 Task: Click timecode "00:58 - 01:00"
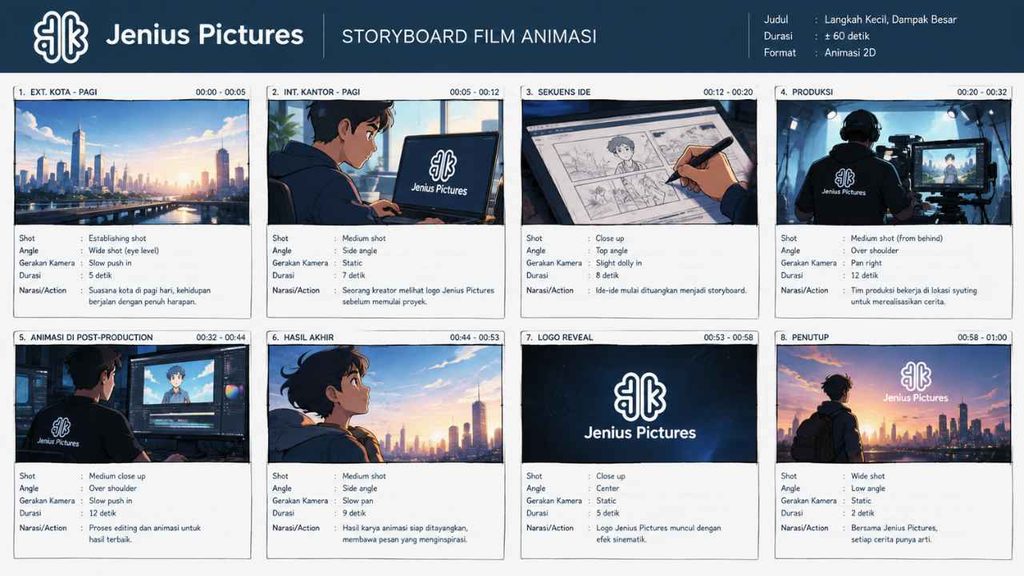click(x=982, y=337)
